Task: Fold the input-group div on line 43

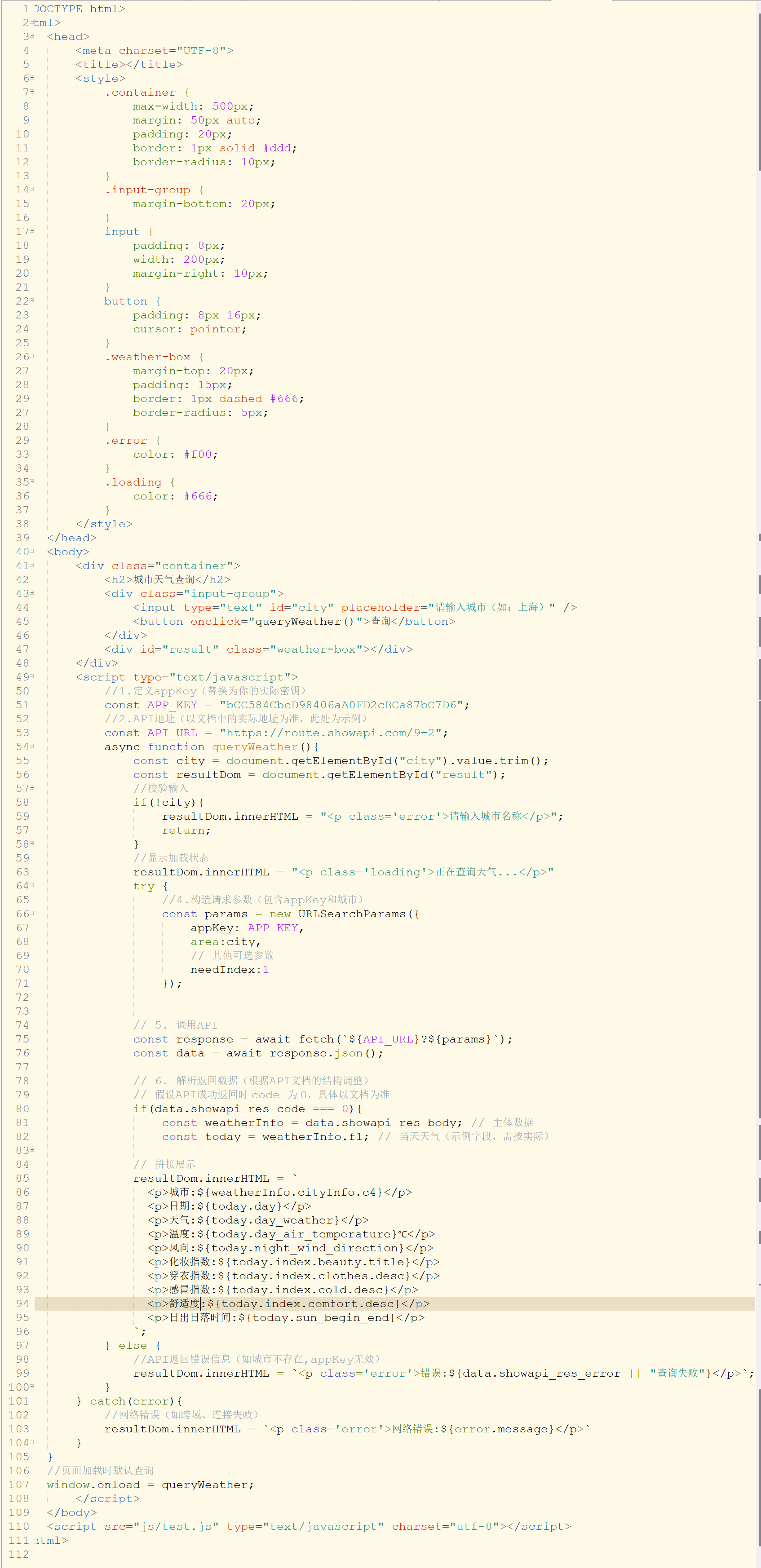Action: point(31,593)
